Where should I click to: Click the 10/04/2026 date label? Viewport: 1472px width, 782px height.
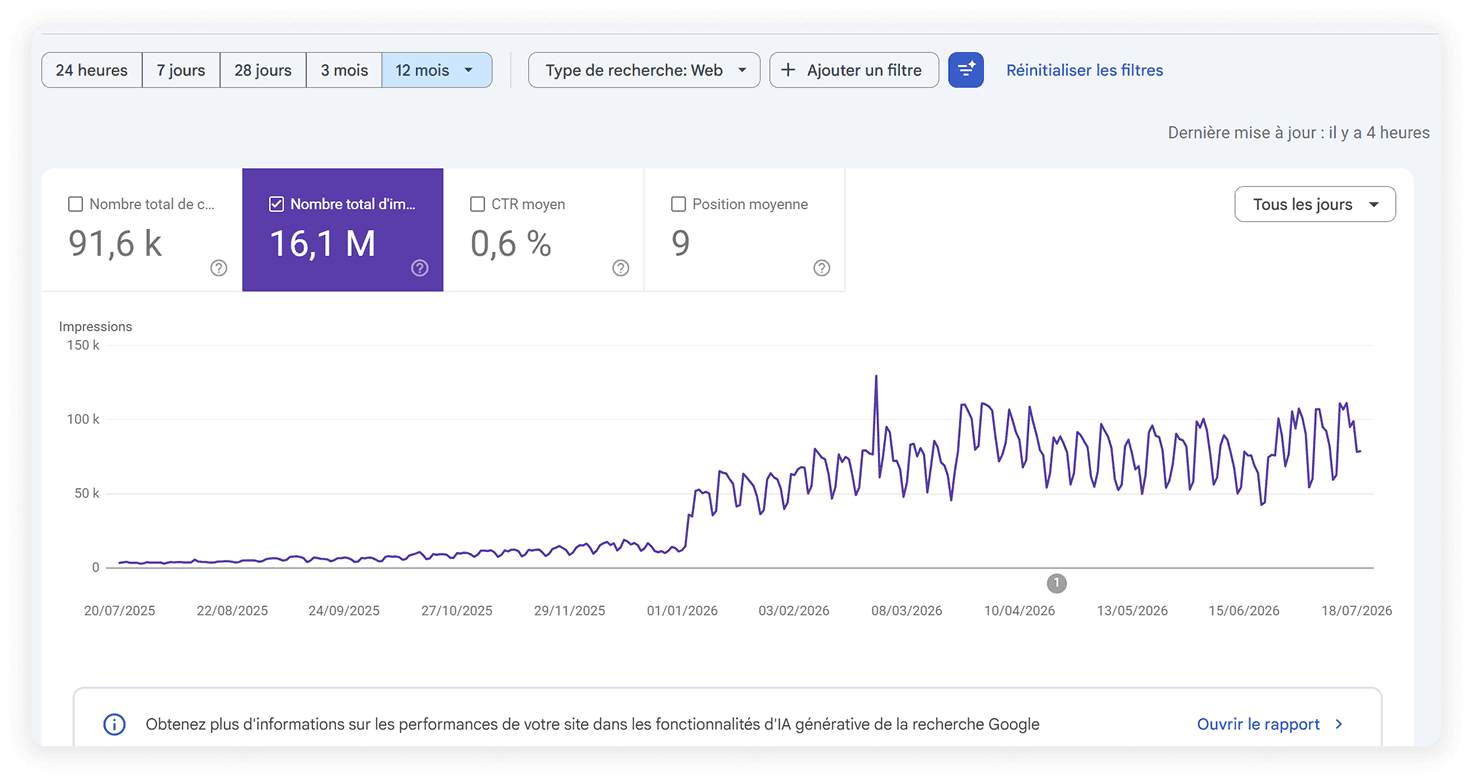click(1019, 610)
